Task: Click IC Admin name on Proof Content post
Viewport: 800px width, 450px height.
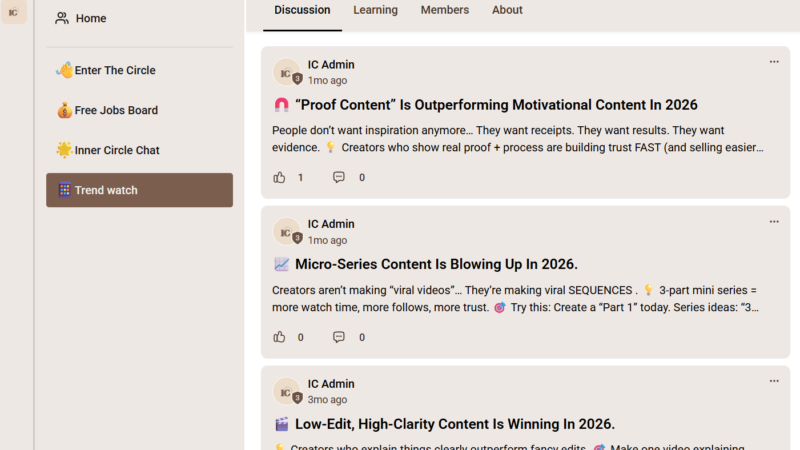Action: (x=331, y=65)
